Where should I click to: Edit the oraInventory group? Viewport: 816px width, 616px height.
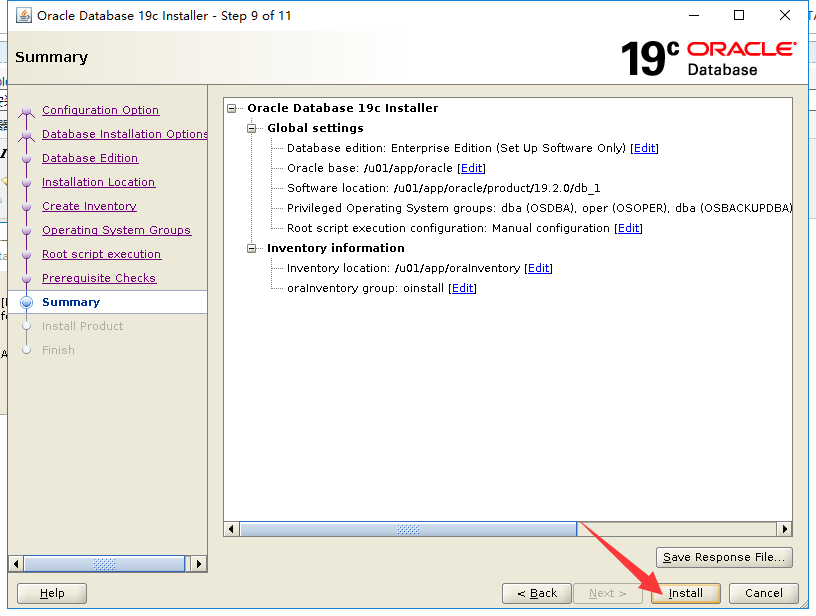tap(463, 288)
